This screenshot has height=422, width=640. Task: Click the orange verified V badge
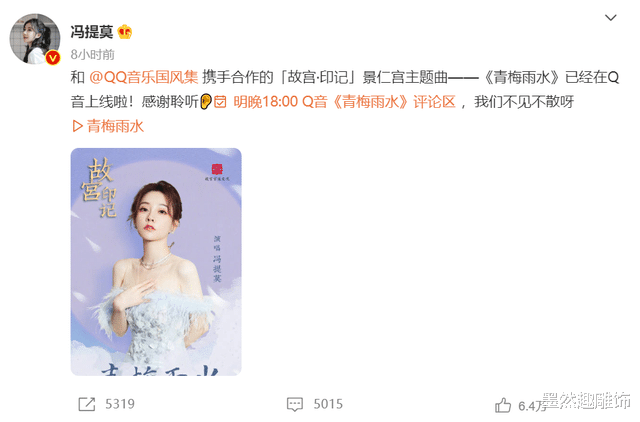coord(53,58)
